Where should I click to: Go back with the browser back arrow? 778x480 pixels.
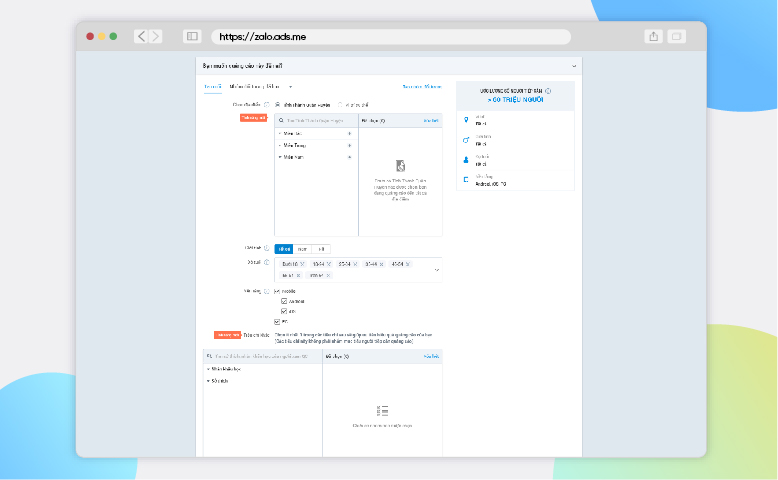pos(141,36)
